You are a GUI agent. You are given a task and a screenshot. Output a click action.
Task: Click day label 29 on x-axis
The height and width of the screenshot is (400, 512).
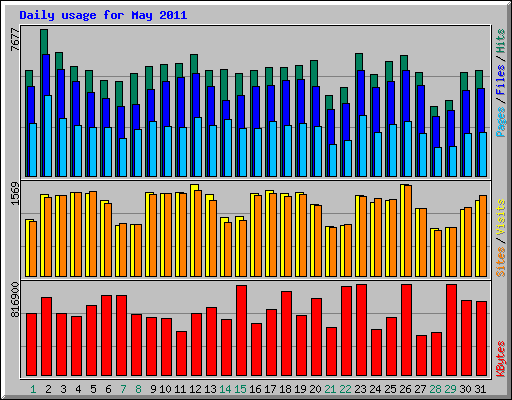[450, 389]
